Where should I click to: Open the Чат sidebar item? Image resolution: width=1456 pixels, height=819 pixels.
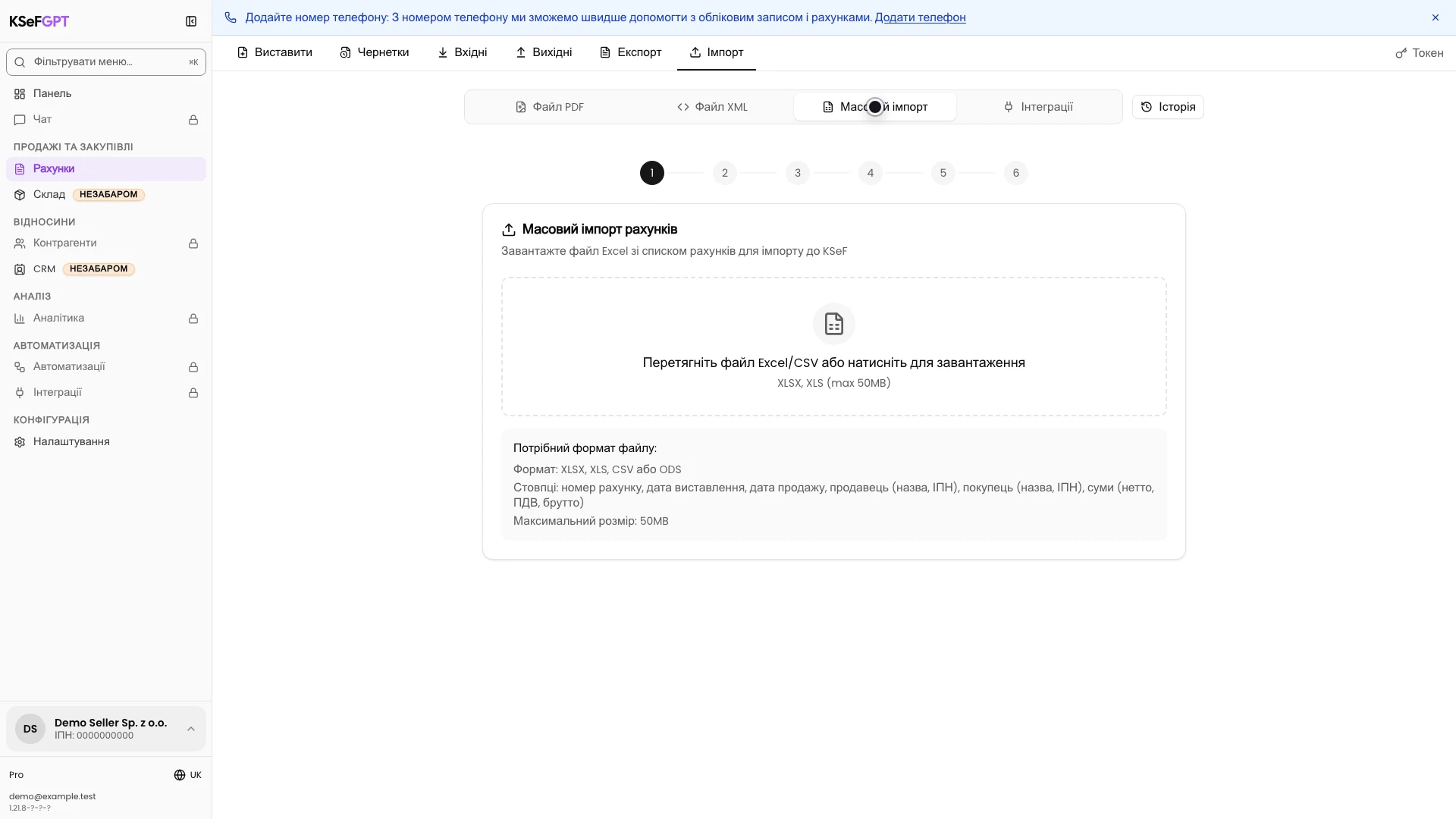click(x=106, y=119)
